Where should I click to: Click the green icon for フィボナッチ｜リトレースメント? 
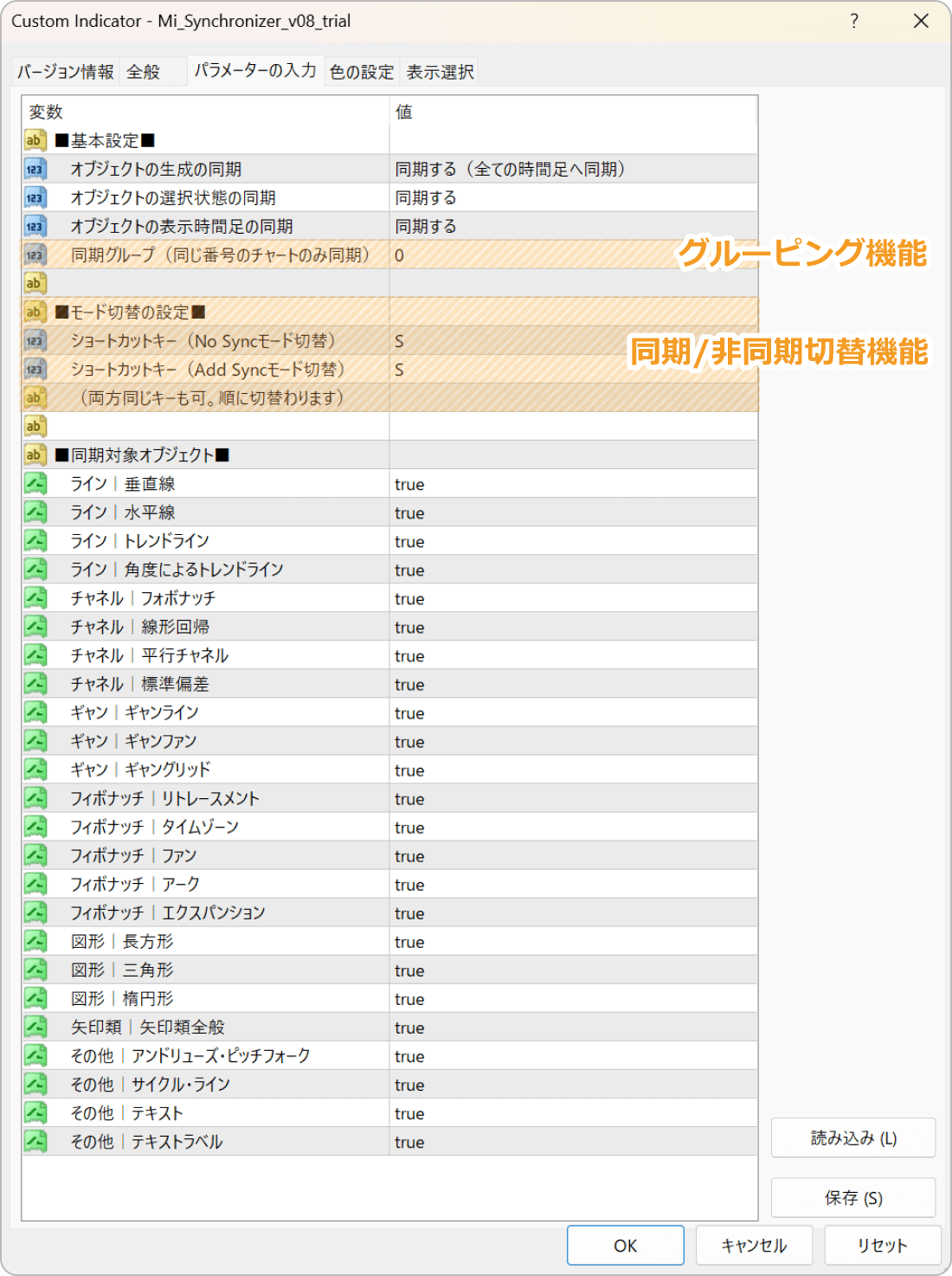[35, 797]
